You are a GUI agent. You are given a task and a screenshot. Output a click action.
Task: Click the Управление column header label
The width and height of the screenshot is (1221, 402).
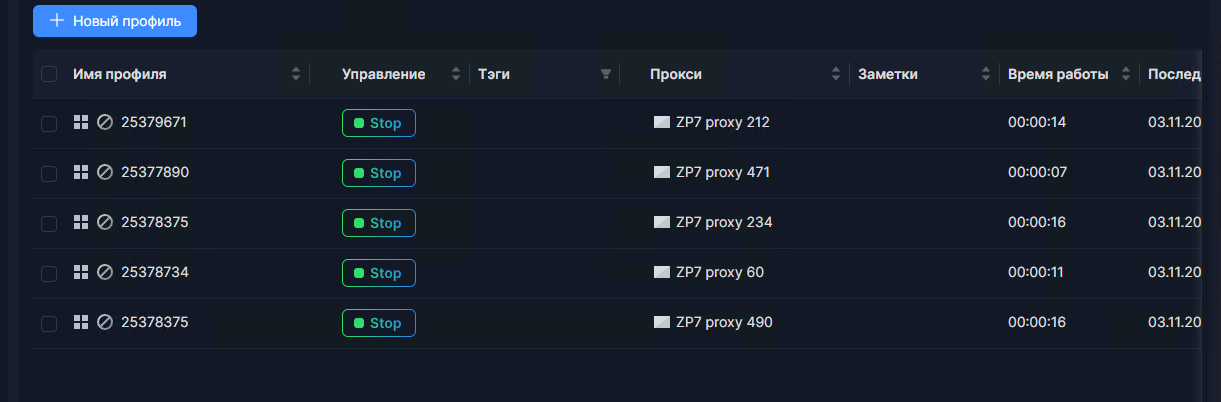[383, 74]
